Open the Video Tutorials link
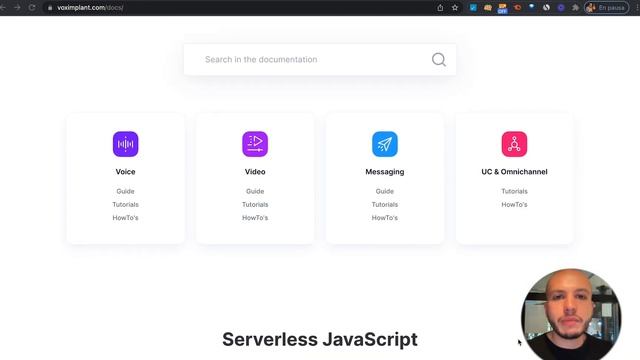Viewport: 640px width, 360px height. [x=255, y=204]
